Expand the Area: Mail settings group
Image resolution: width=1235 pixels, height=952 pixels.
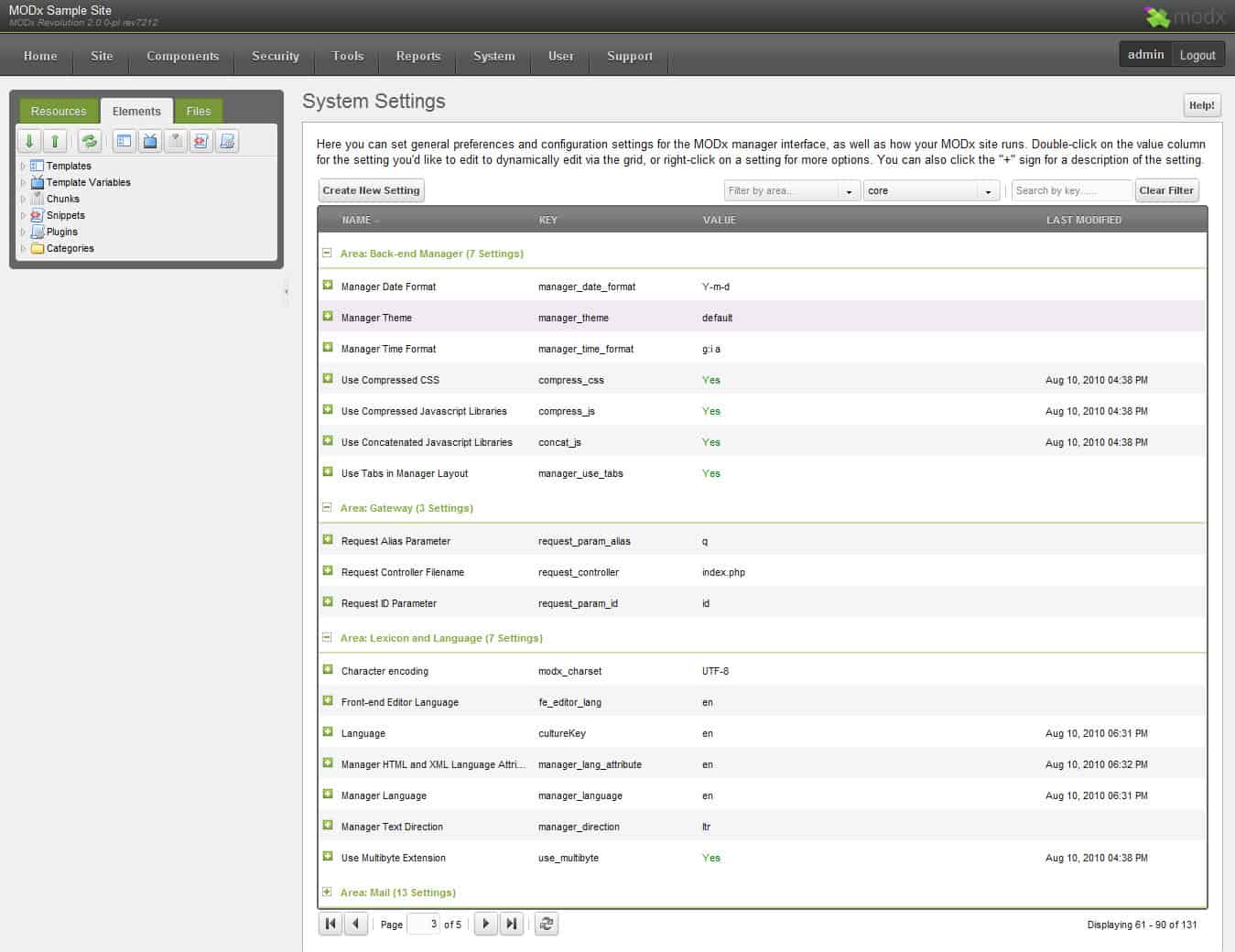tap(327, 892)
